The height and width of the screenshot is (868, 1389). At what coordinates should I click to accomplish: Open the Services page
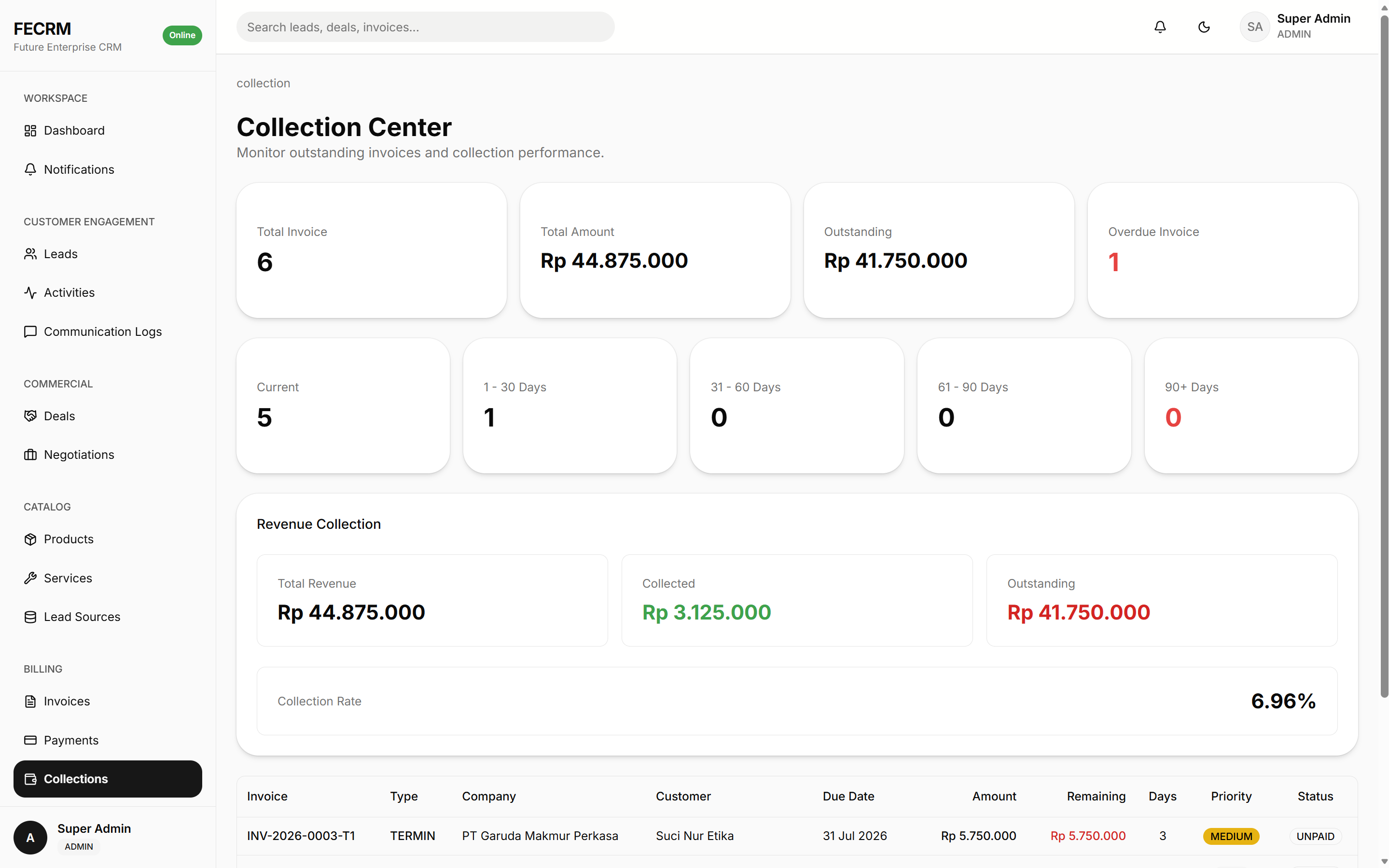click(108, 578)
